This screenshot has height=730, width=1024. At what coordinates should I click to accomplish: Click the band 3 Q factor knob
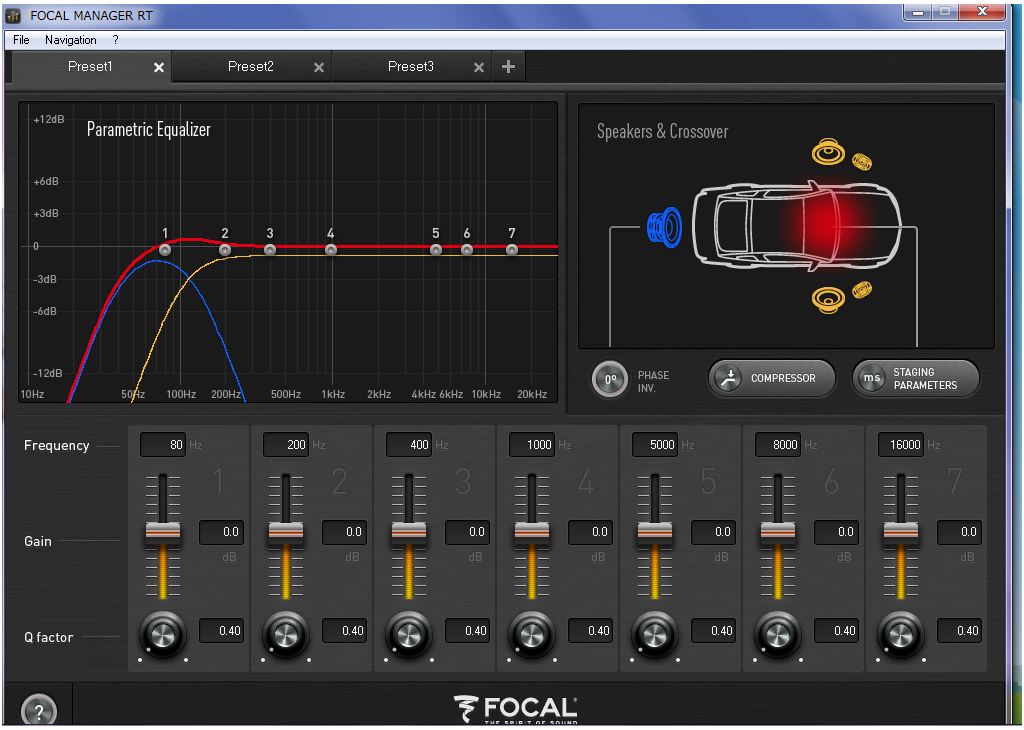click(x=409, y=633)
